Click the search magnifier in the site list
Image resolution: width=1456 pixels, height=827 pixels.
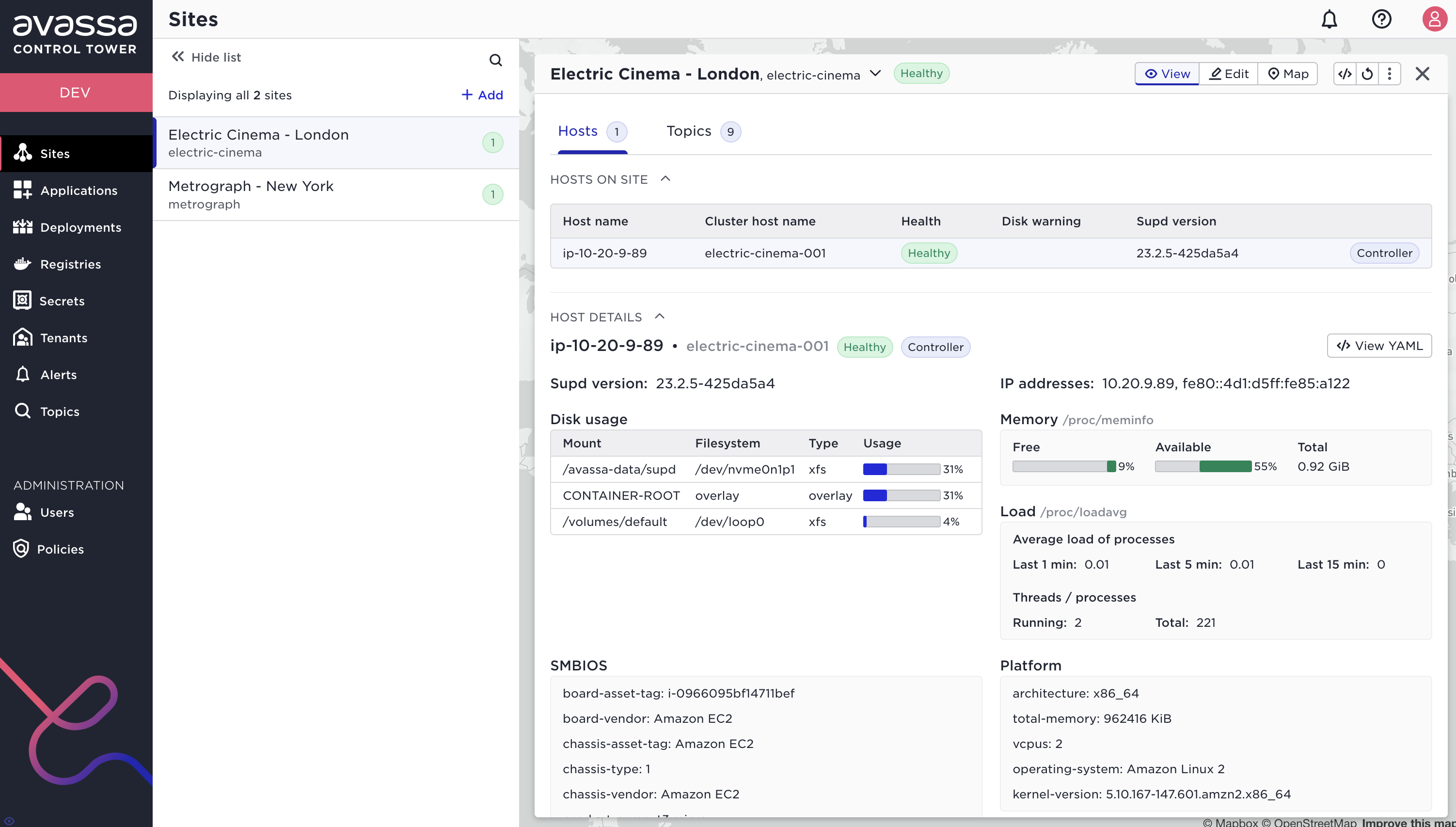point(495,60)
